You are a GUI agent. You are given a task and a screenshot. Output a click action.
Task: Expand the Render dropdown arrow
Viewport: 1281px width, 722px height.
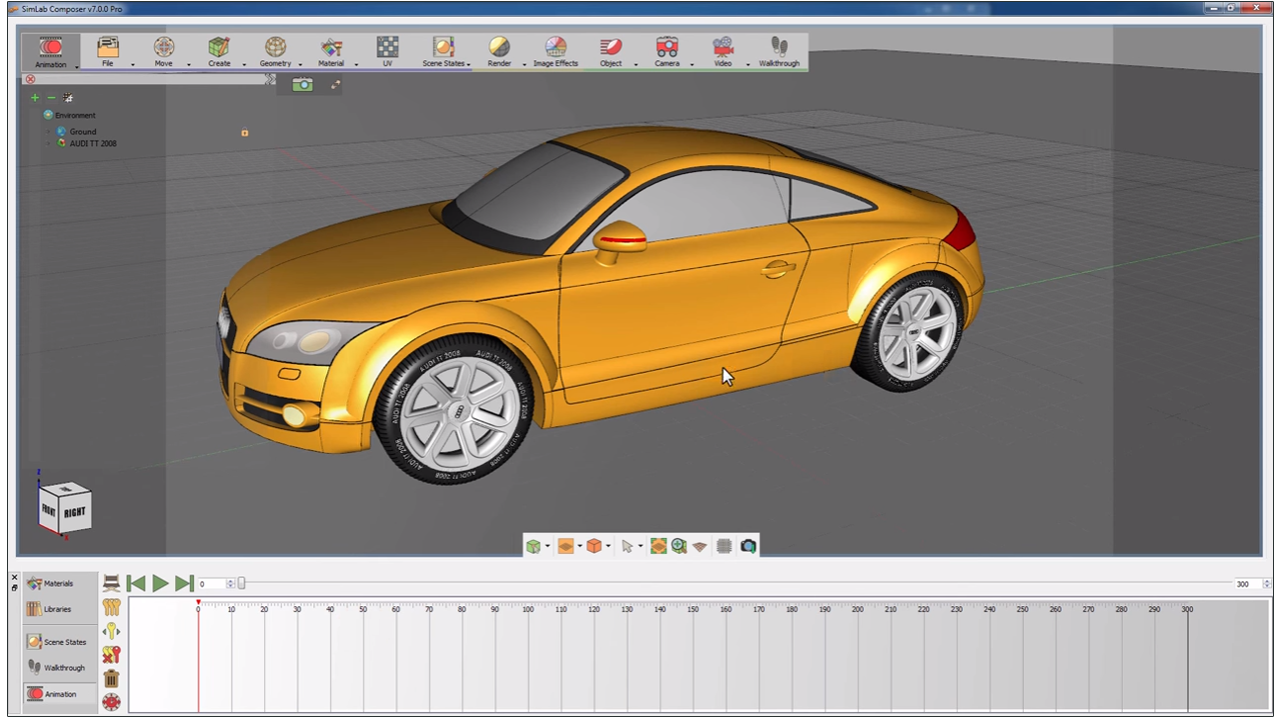tap(524, 65)
